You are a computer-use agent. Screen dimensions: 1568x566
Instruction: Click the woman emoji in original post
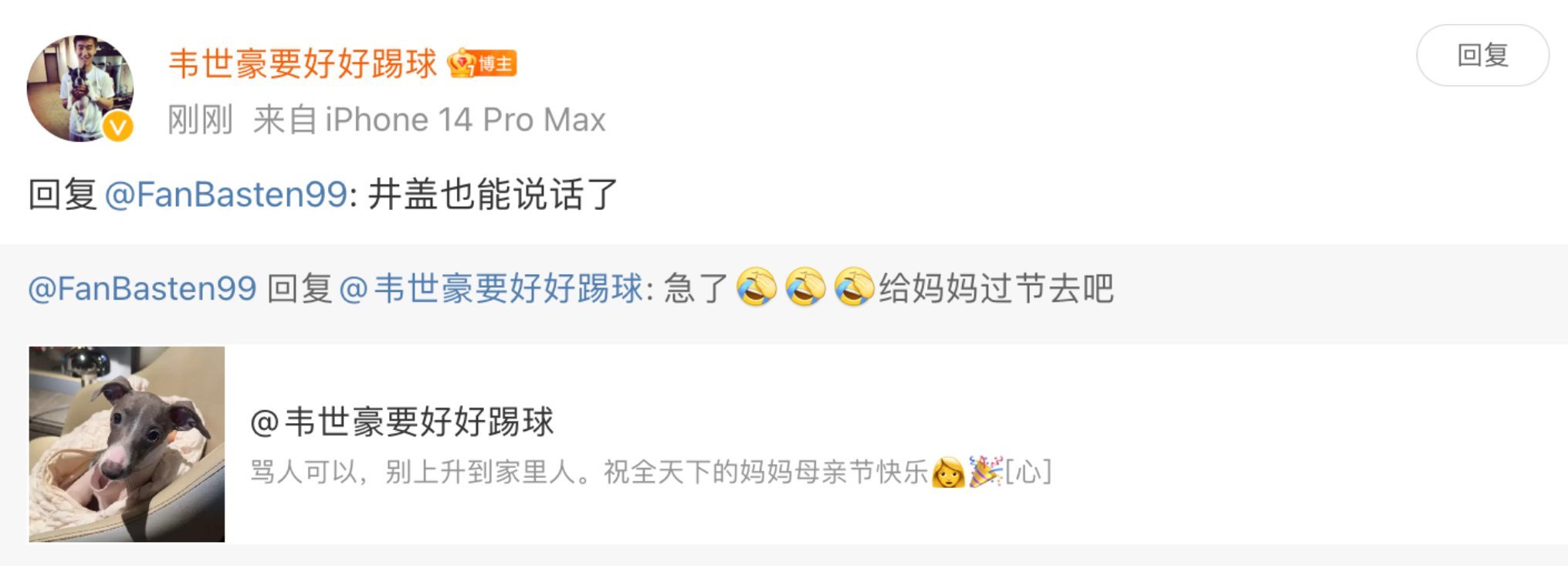949,471
